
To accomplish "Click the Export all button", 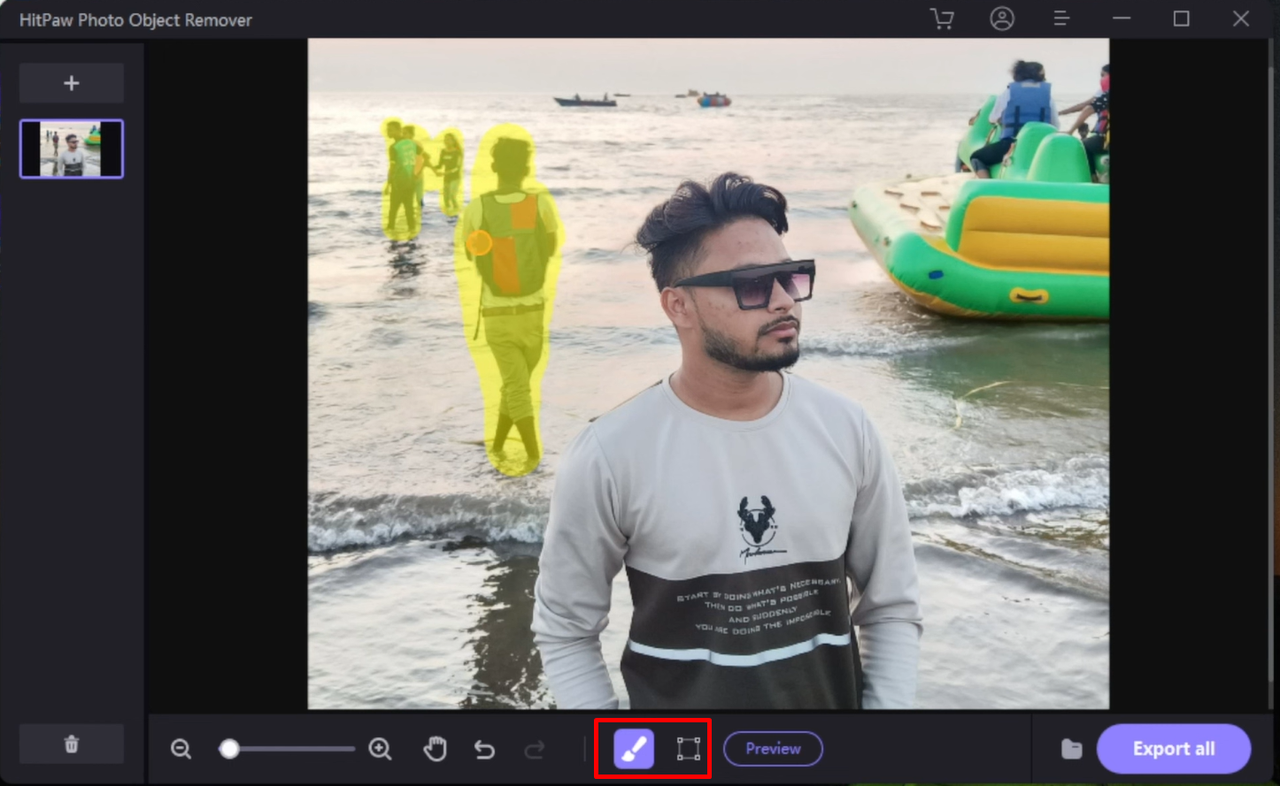I will pyautogui.click(x=1174, y=748).
